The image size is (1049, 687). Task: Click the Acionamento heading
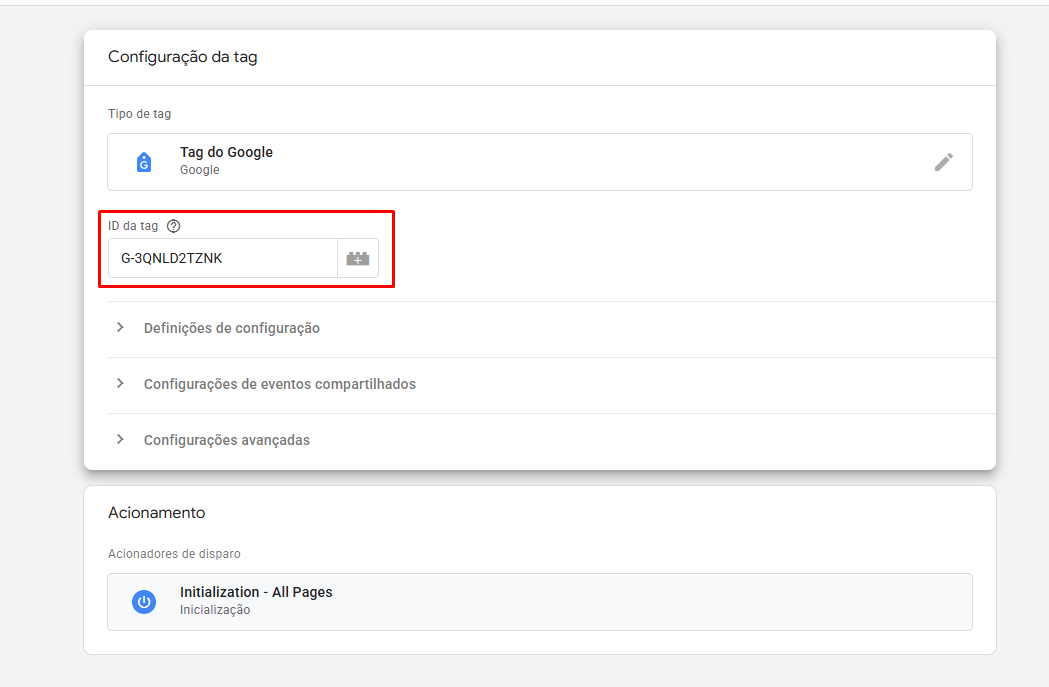point(157,513)
